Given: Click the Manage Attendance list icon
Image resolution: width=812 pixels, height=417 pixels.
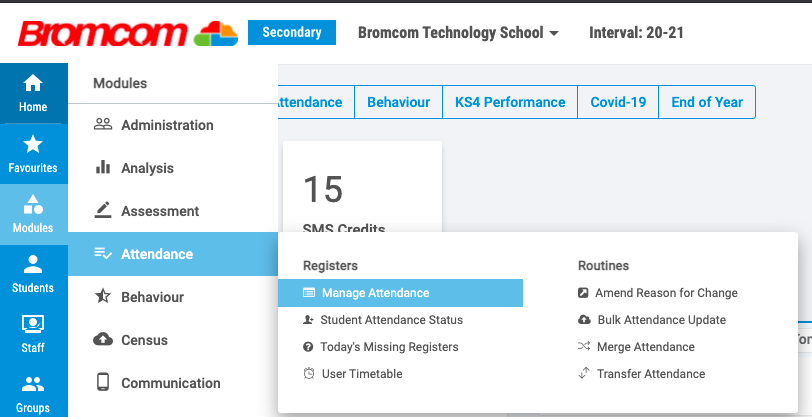Looking at the screenshot, I should click(x=309, y=293).
